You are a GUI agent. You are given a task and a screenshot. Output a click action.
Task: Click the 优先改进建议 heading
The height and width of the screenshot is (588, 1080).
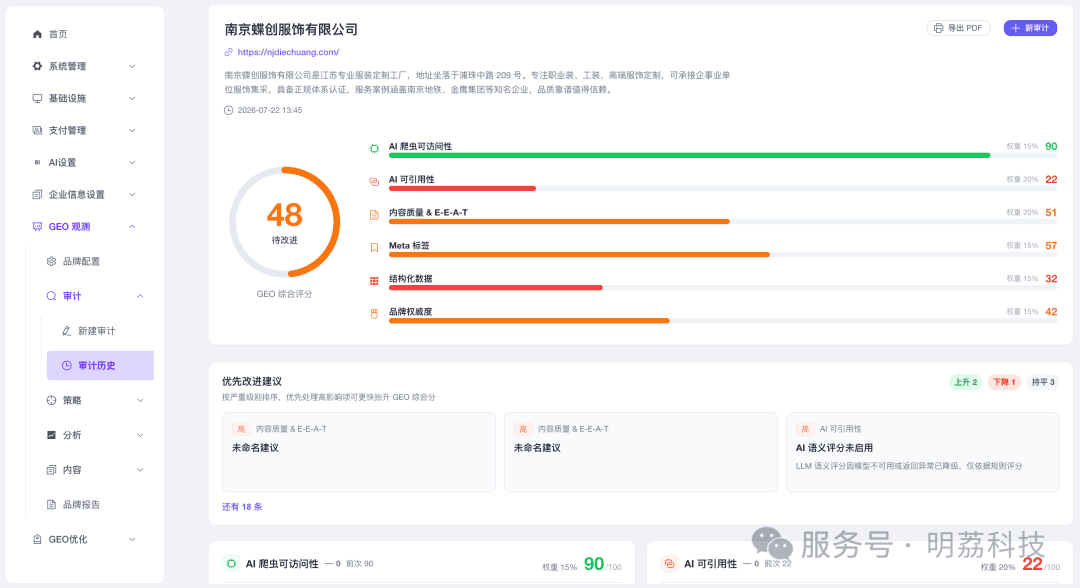pyautogui.click(x=252, y=381)
